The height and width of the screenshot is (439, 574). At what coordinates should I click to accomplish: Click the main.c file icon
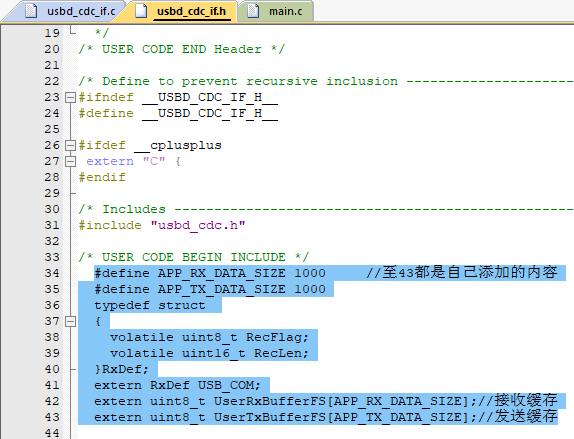253,11
